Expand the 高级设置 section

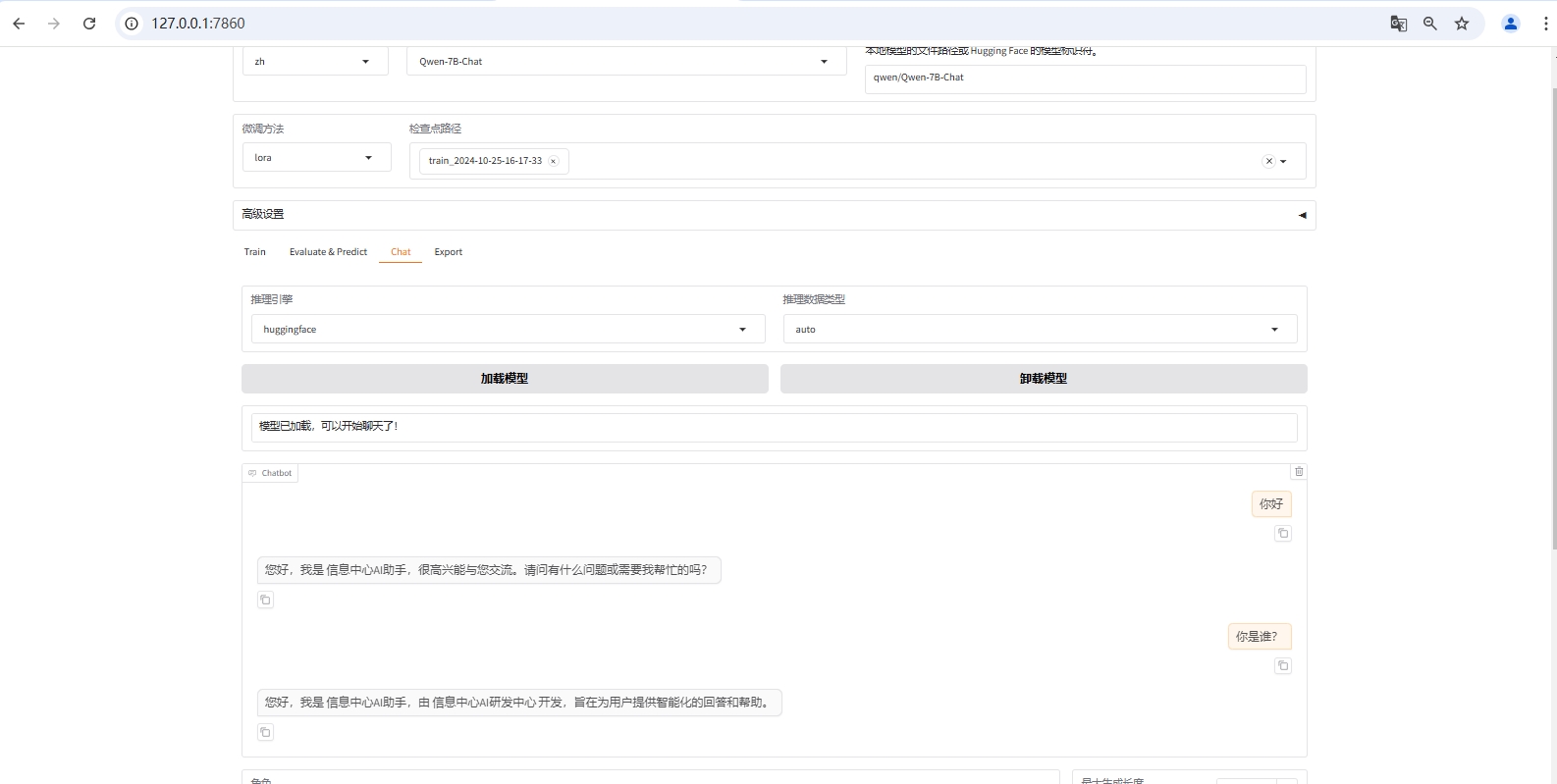click(774, 215)
